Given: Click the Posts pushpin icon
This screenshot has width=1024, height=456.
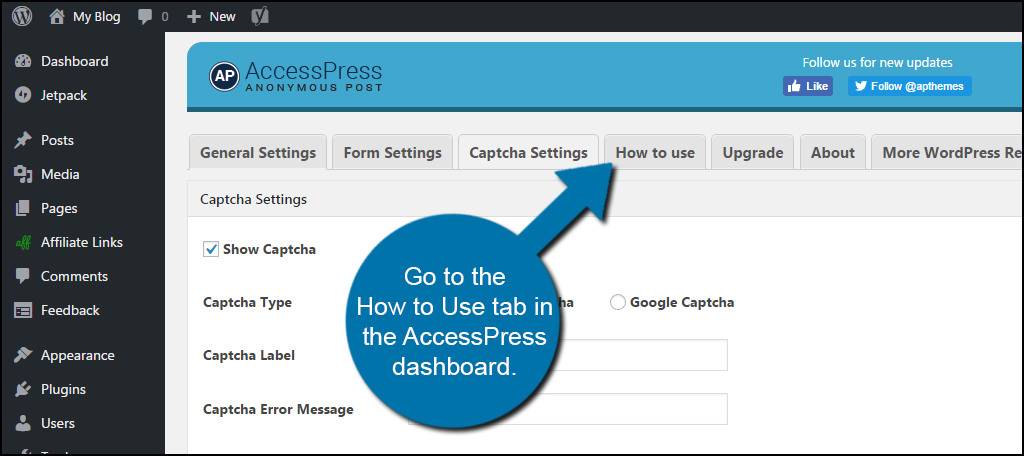Looking at the screenshot, I should 23,140.
